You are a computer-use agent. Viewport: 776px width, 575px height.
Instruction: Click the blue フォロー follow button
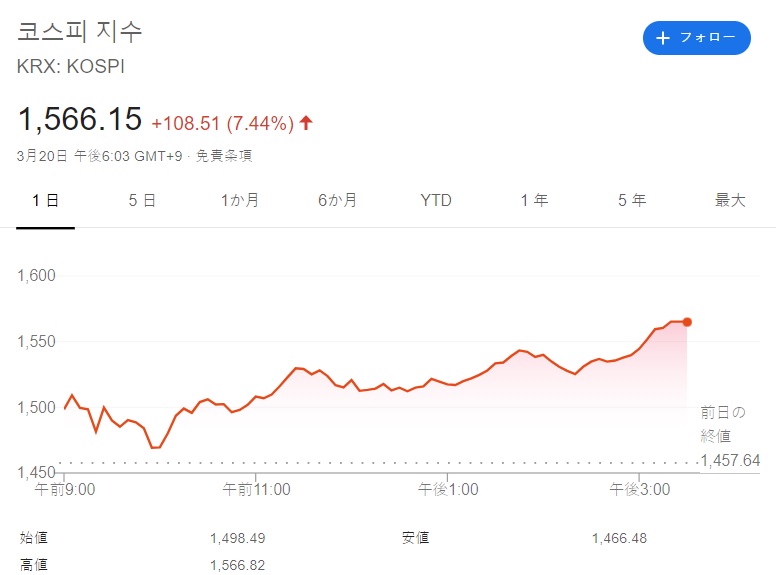point(696,38)
